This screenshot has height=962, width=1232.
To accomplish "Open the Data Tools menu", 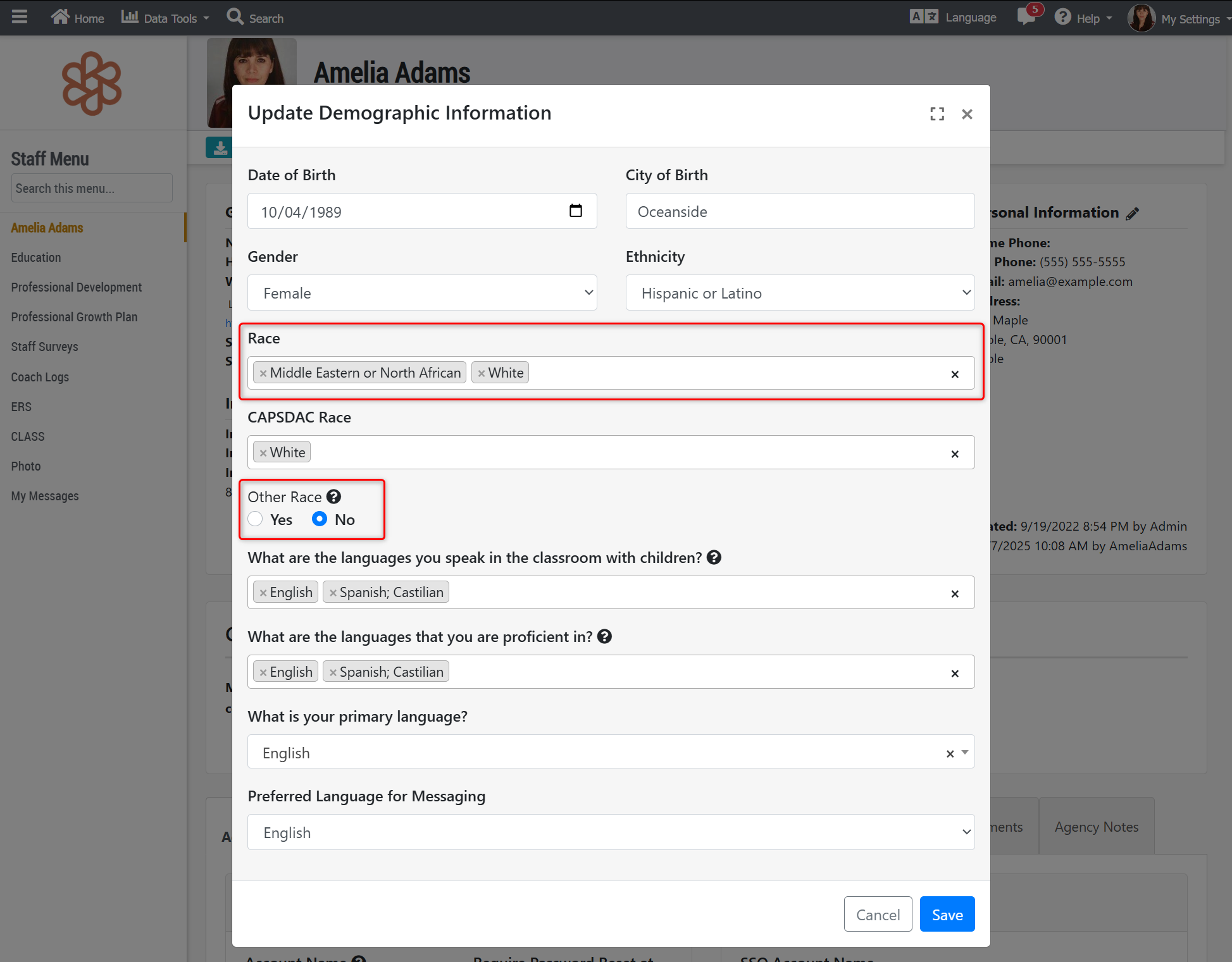I will [165, 18].
